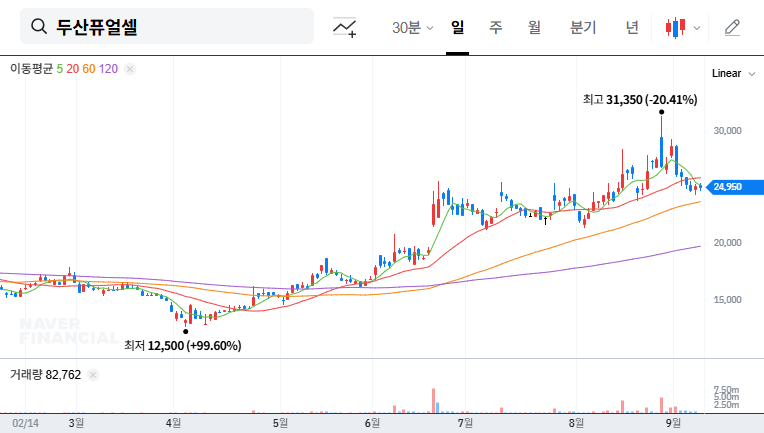764x433 pixels.
Task: Select the 5-day moving average value
Action: click(x=59, y=69)
